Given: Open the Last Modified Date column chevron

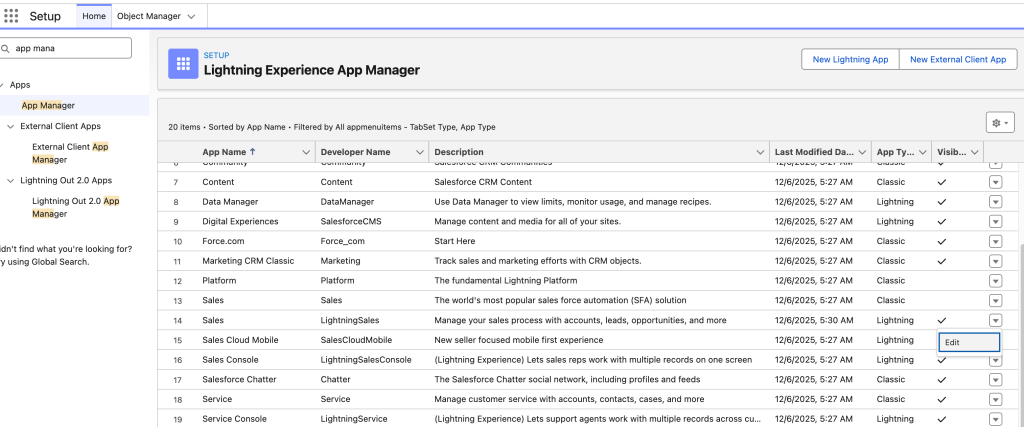Looking at the screenshot, I should coord(862,152).
